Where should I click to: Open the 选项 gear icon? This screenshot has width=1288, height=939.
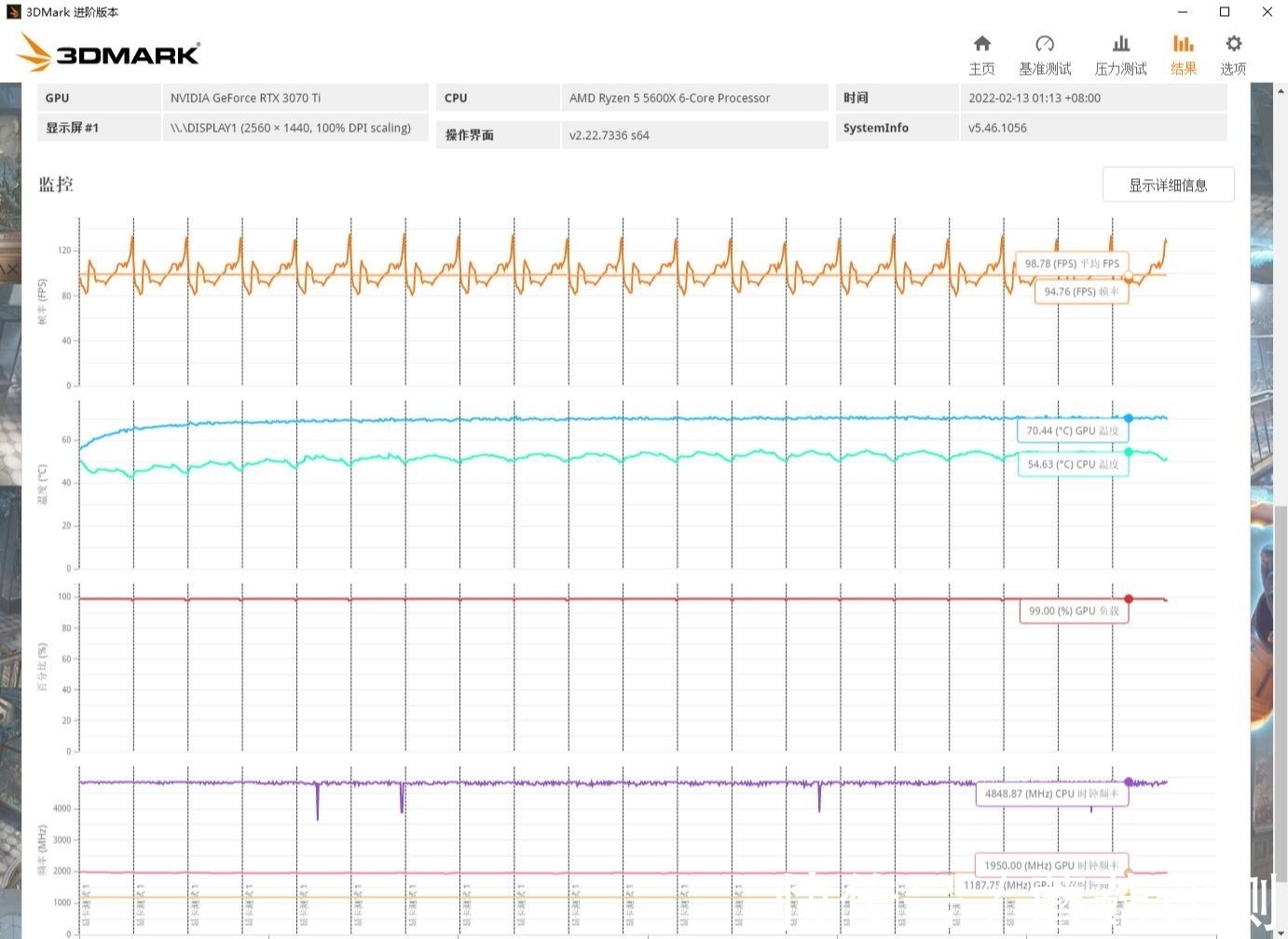tap(1233, 44)
